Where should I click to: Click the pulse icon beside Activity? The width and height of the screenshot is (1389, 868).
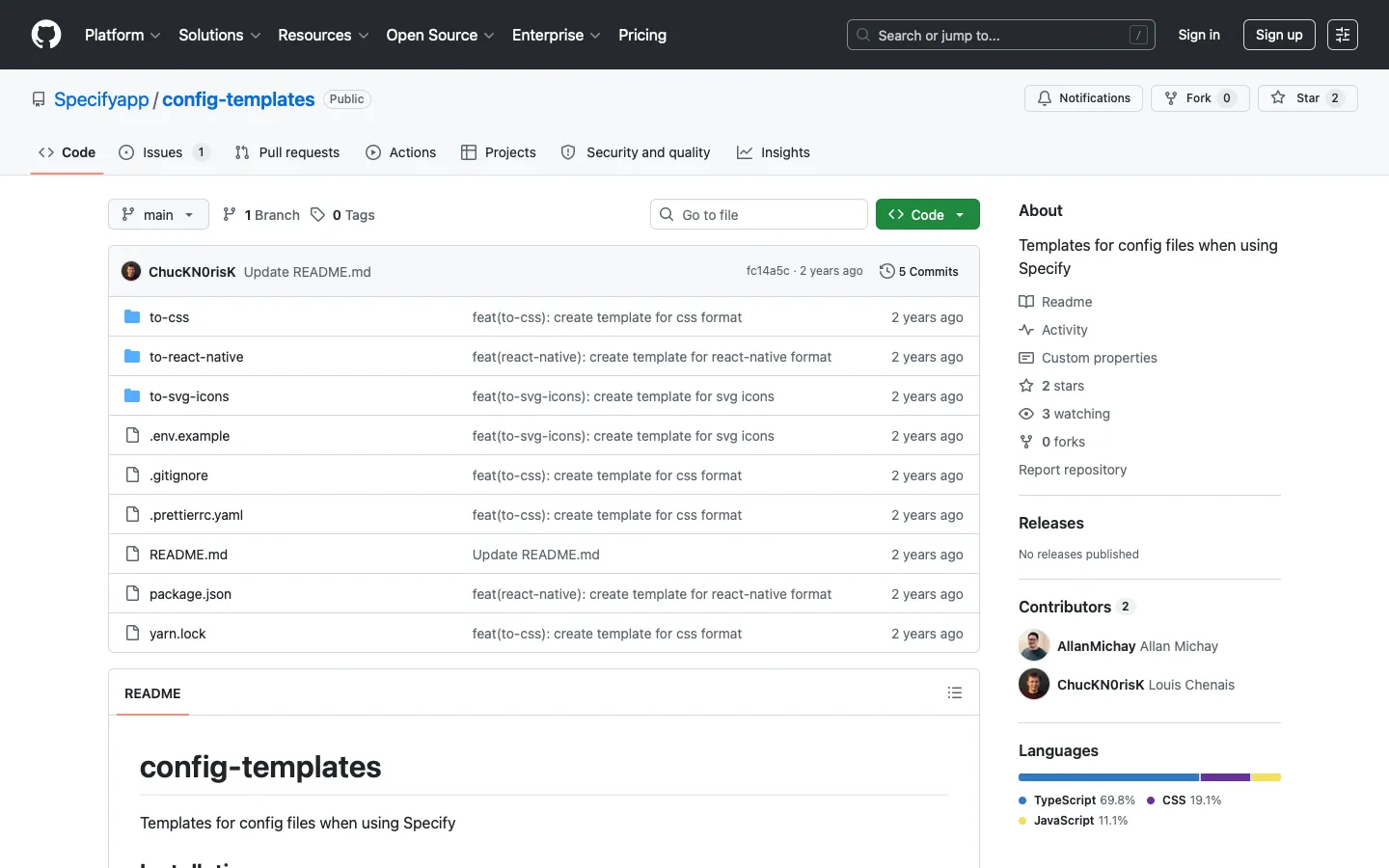point(1026,330)
